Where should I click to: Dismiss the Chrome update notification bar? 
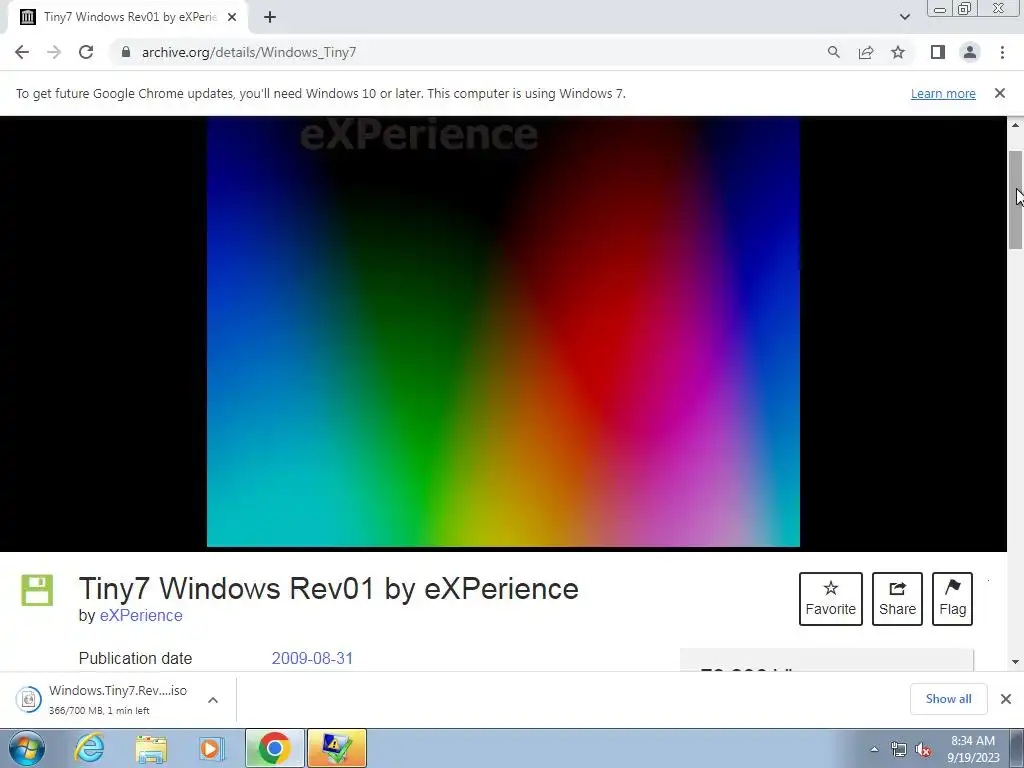999,93
